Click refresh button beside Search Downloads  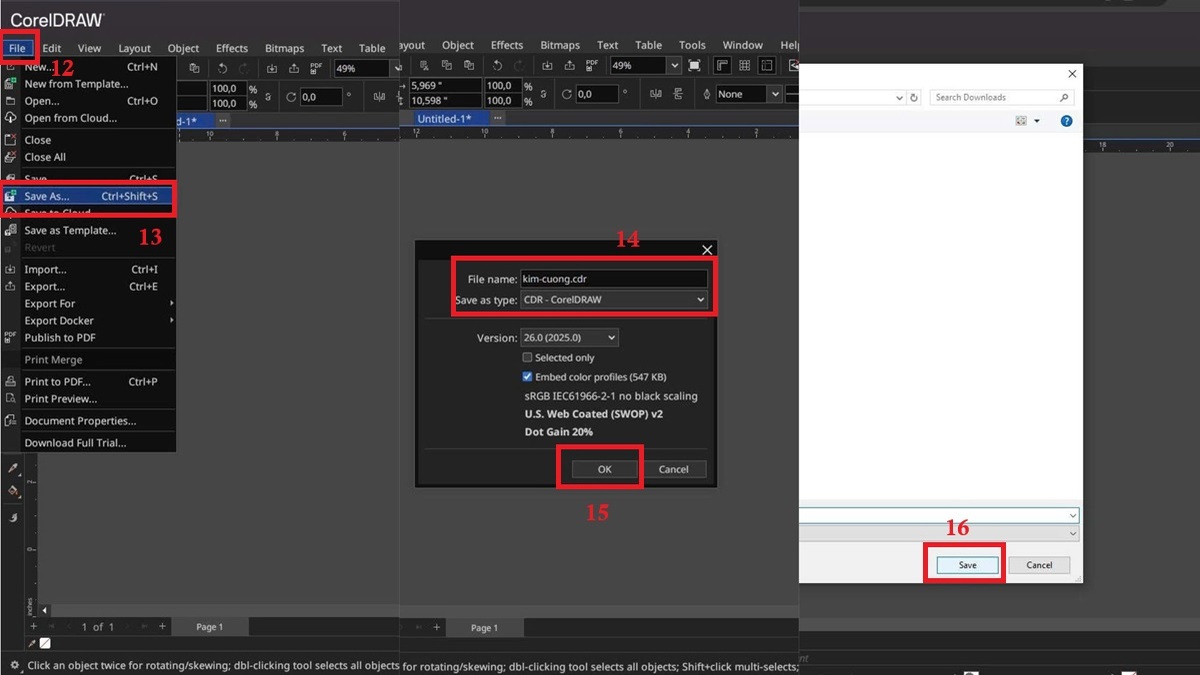pyautogui.click(x=914, y=97)
